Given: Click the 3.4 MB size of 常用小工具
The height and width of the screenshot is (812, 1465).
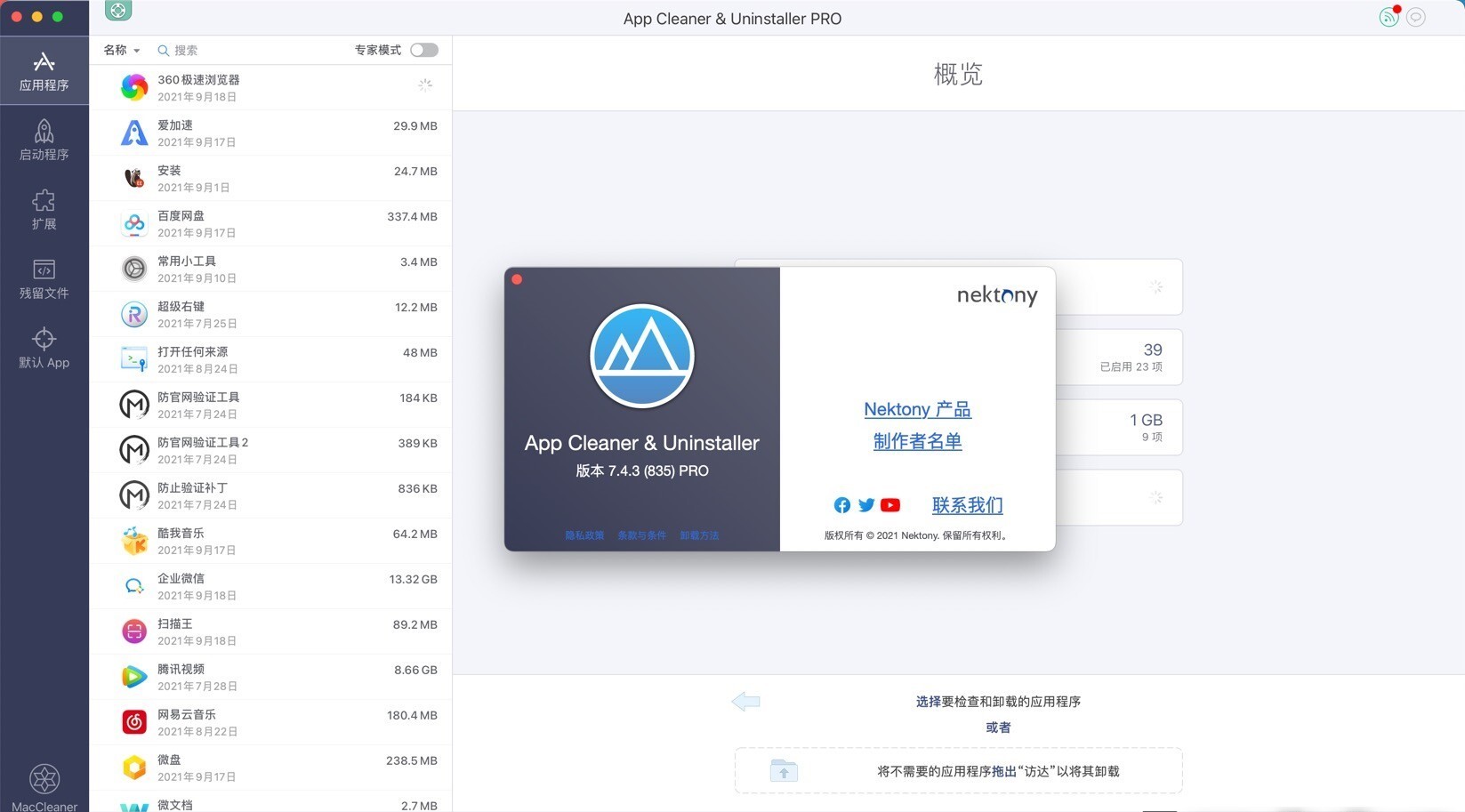Looking at the screenshot, I should click(419, 262).
